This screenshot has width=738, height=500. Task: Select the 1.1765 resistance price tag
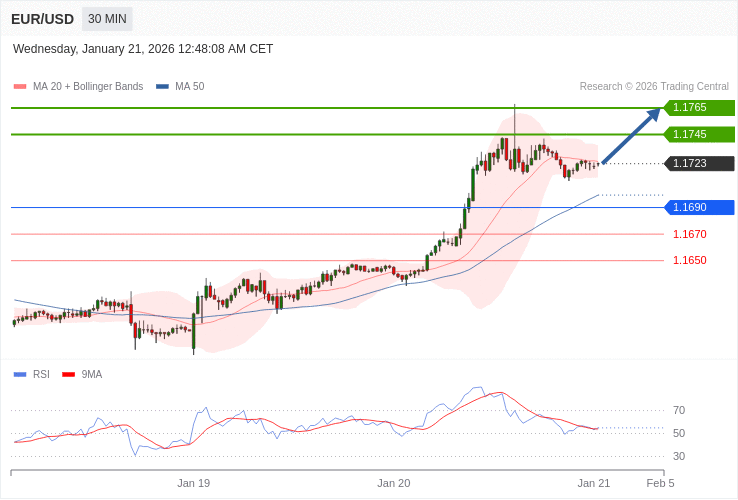tap(698, 108)
